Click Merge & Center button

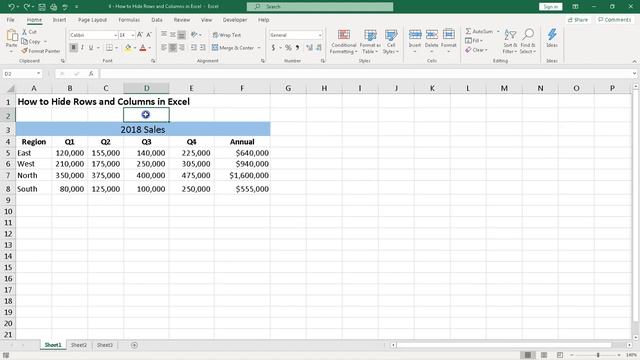coord(233,48)
